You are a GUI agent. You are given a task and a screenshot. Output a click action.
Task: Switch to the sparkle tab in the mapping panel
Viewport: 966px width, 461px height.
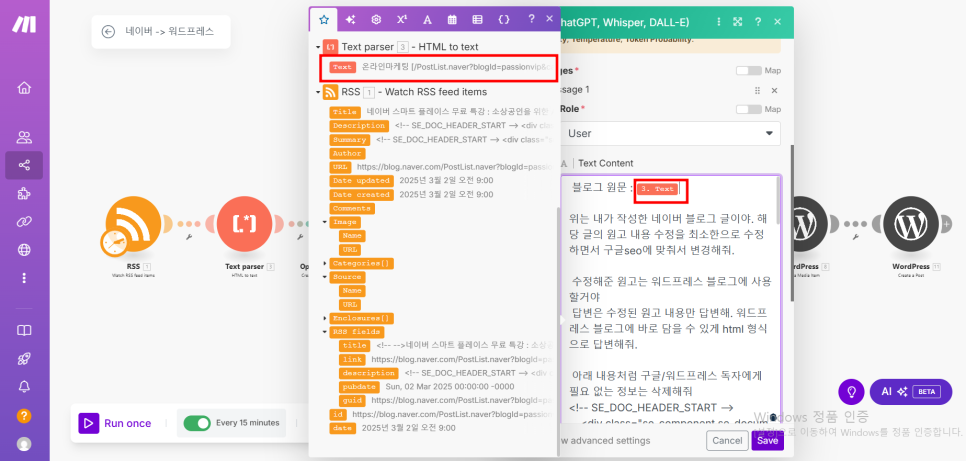pos(350,19)
